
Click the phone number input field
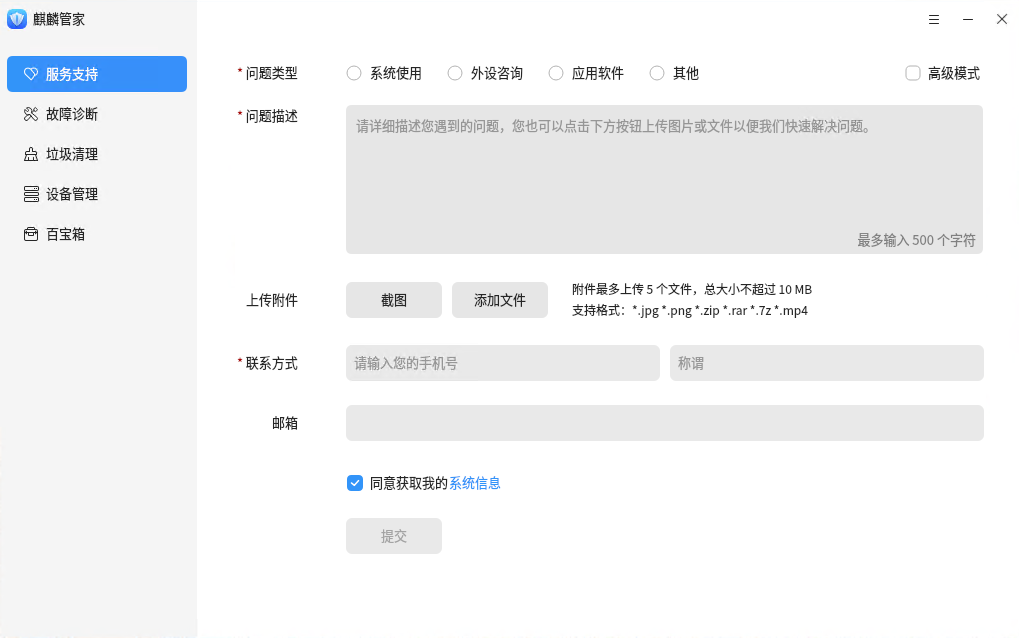502,363
